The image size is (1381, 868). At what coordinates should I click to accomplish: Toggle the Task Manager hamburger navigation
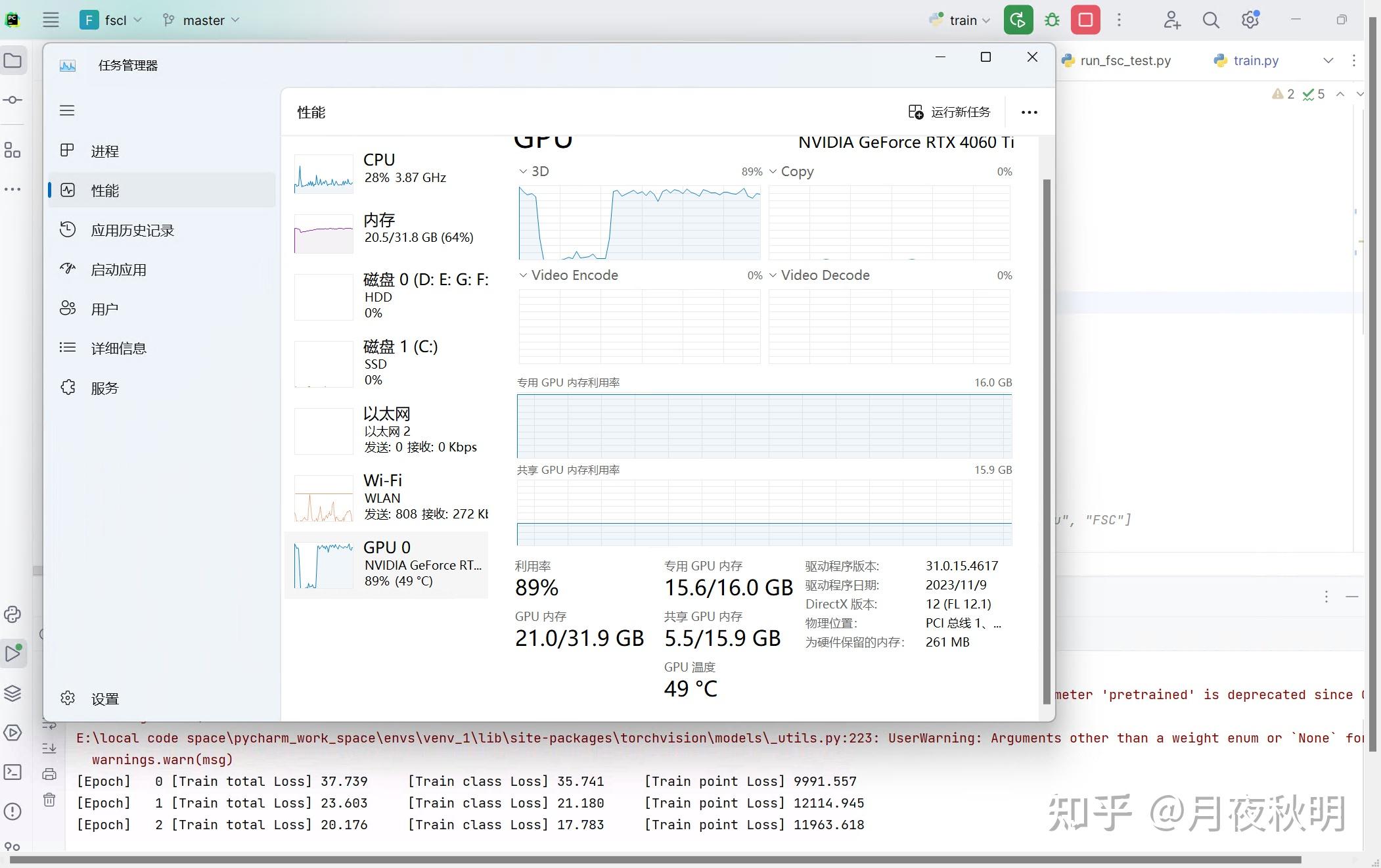pos(67,110)
